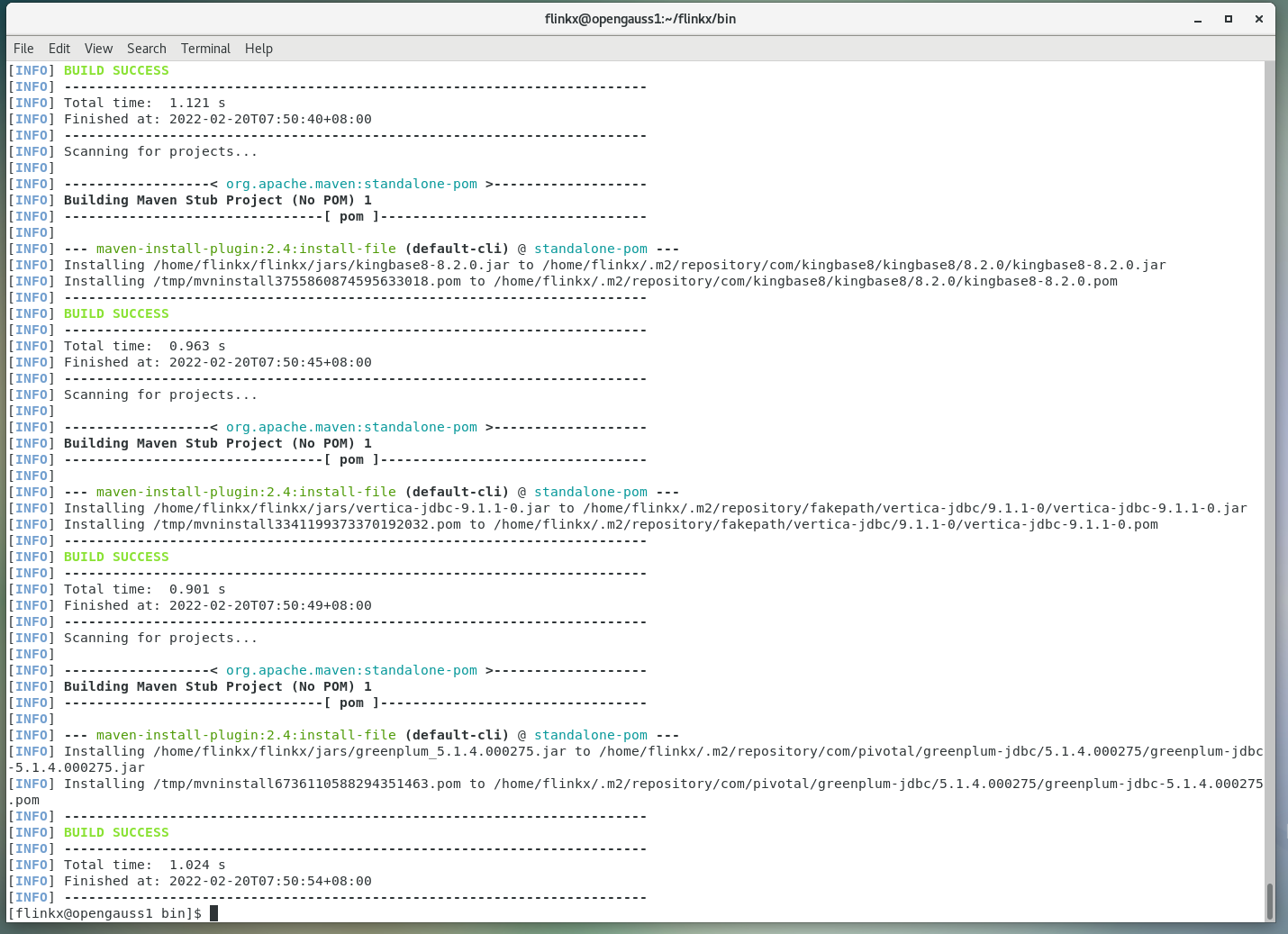Open the Edit menu
This screenshot has width=1288, height=934.
[x=59, y=49]
